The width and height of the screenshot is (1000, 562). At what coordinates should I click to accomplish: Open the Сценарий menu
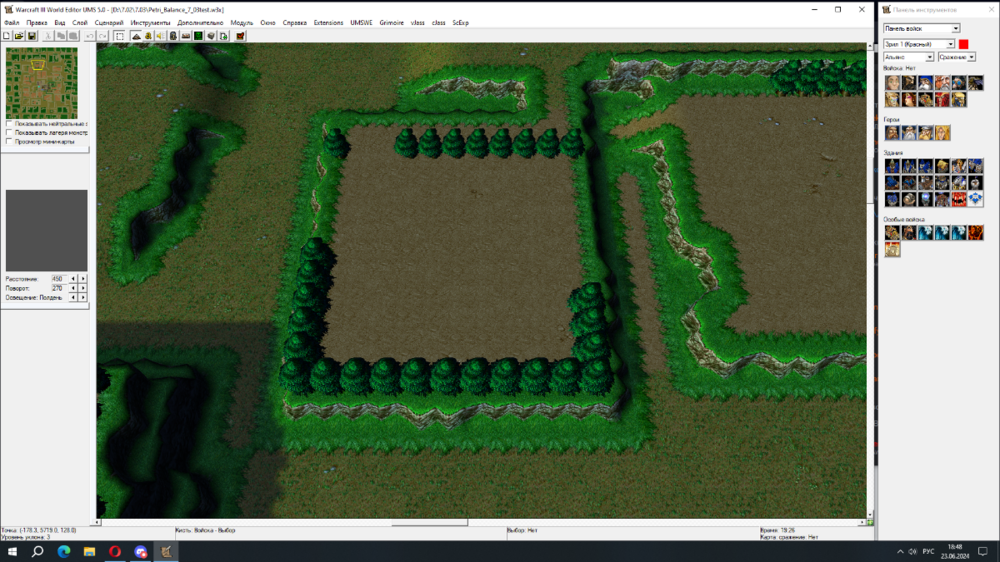pyautogui.click(x=109, y=22)
